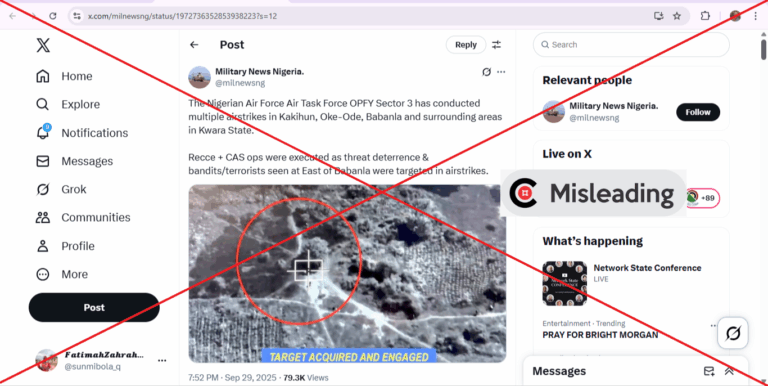Open the airstrike video thumbnail
Screen dimensions: 768x386
(347, 273)
